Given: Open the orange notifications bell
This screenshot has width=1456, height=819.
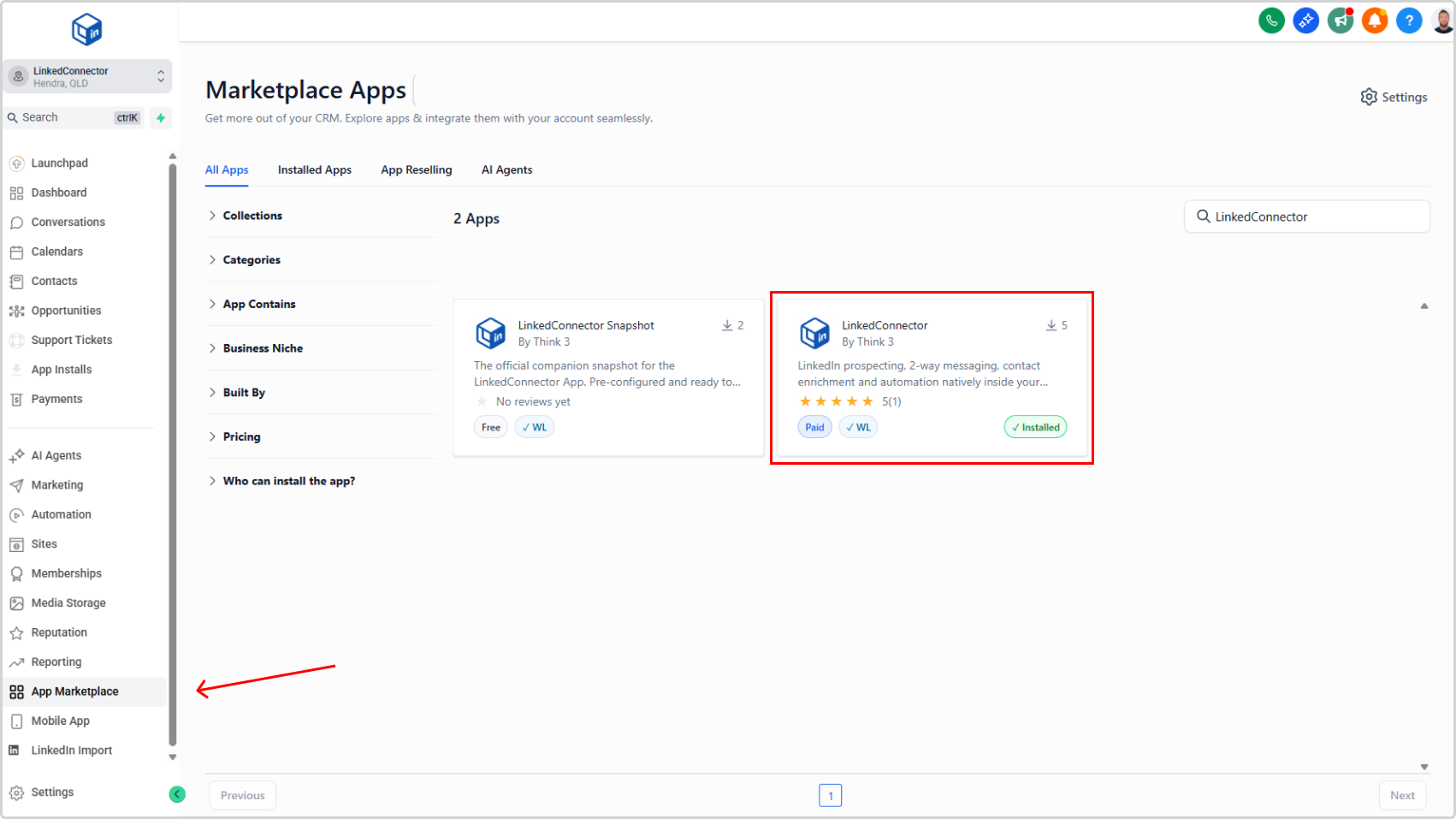Looking at the screenshot, I should click(1374, 21).
